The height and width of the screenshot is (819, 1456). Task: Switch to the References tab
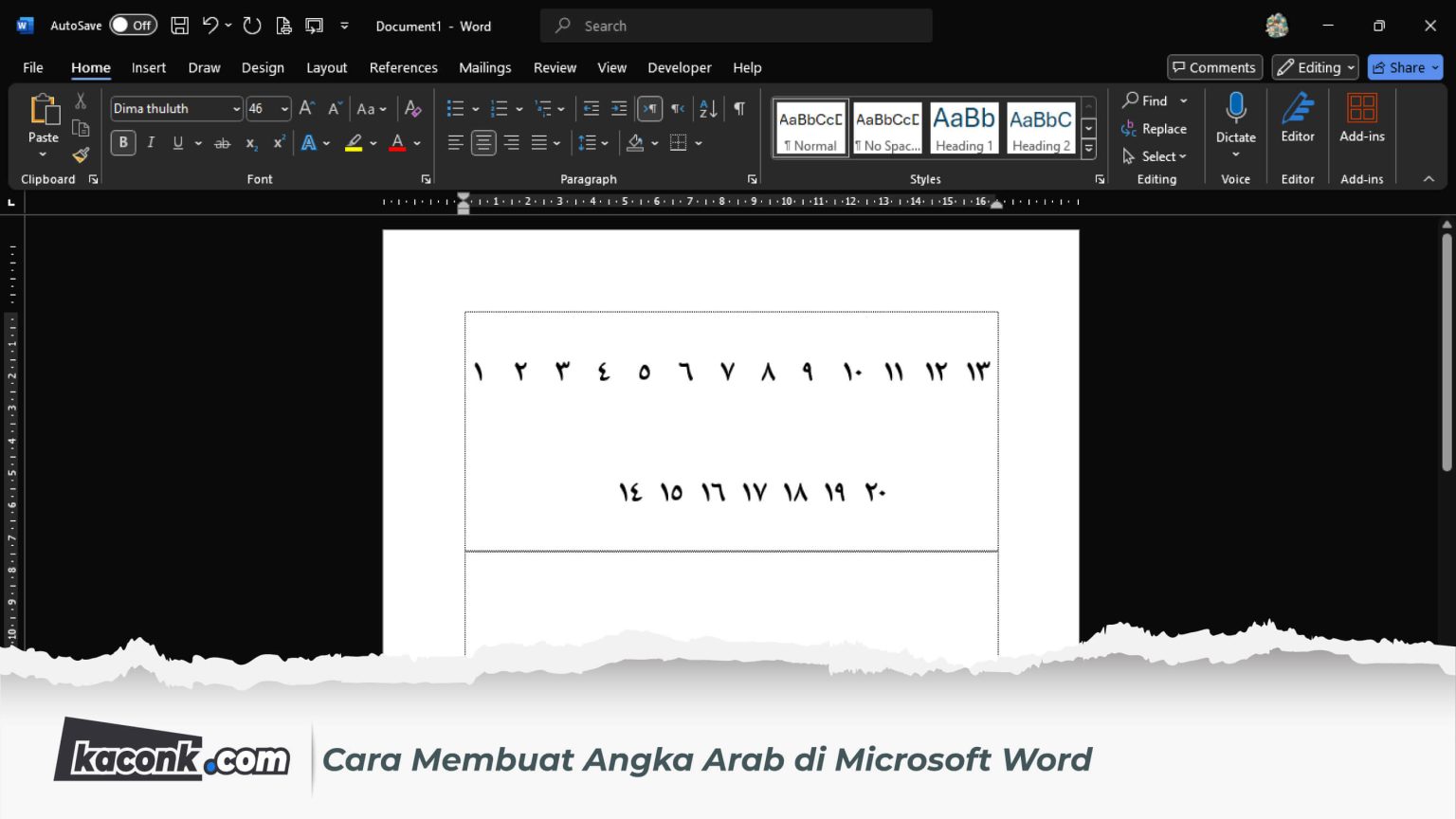(404, 67)
